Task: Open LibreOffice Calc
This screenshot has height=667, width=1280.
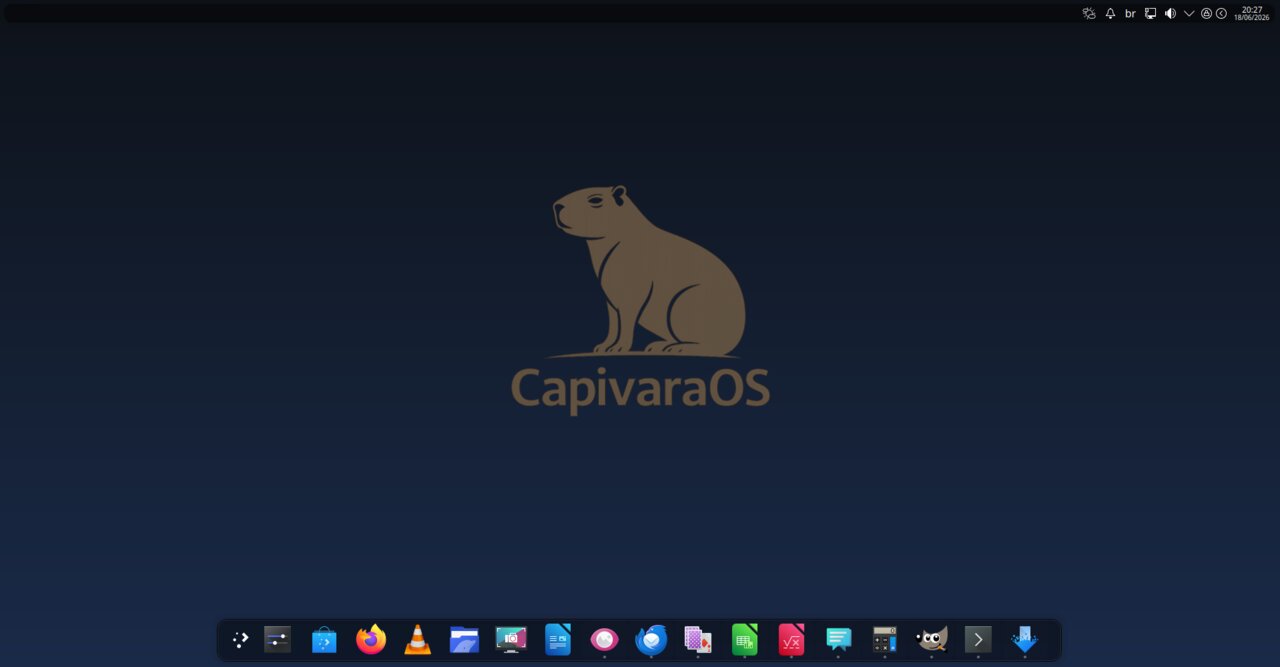Action: (x=745, y=640)
